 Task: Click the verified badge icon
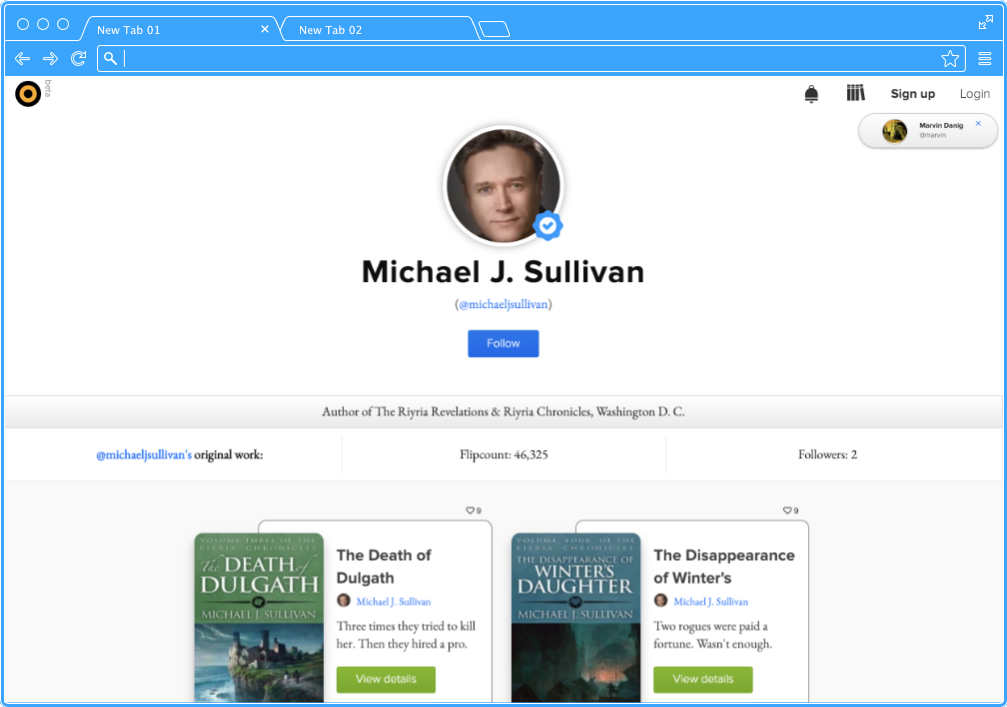click(x=548, y=225)
